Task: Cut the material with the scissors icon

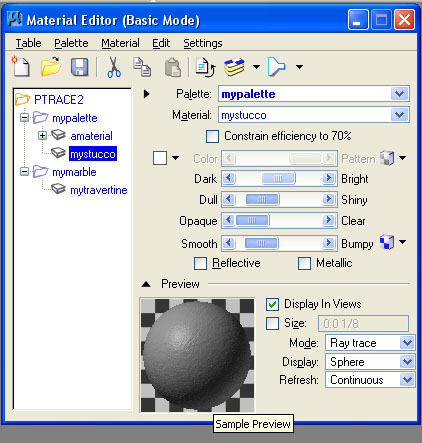Action: pyautogui.click(x=114, y=67)
